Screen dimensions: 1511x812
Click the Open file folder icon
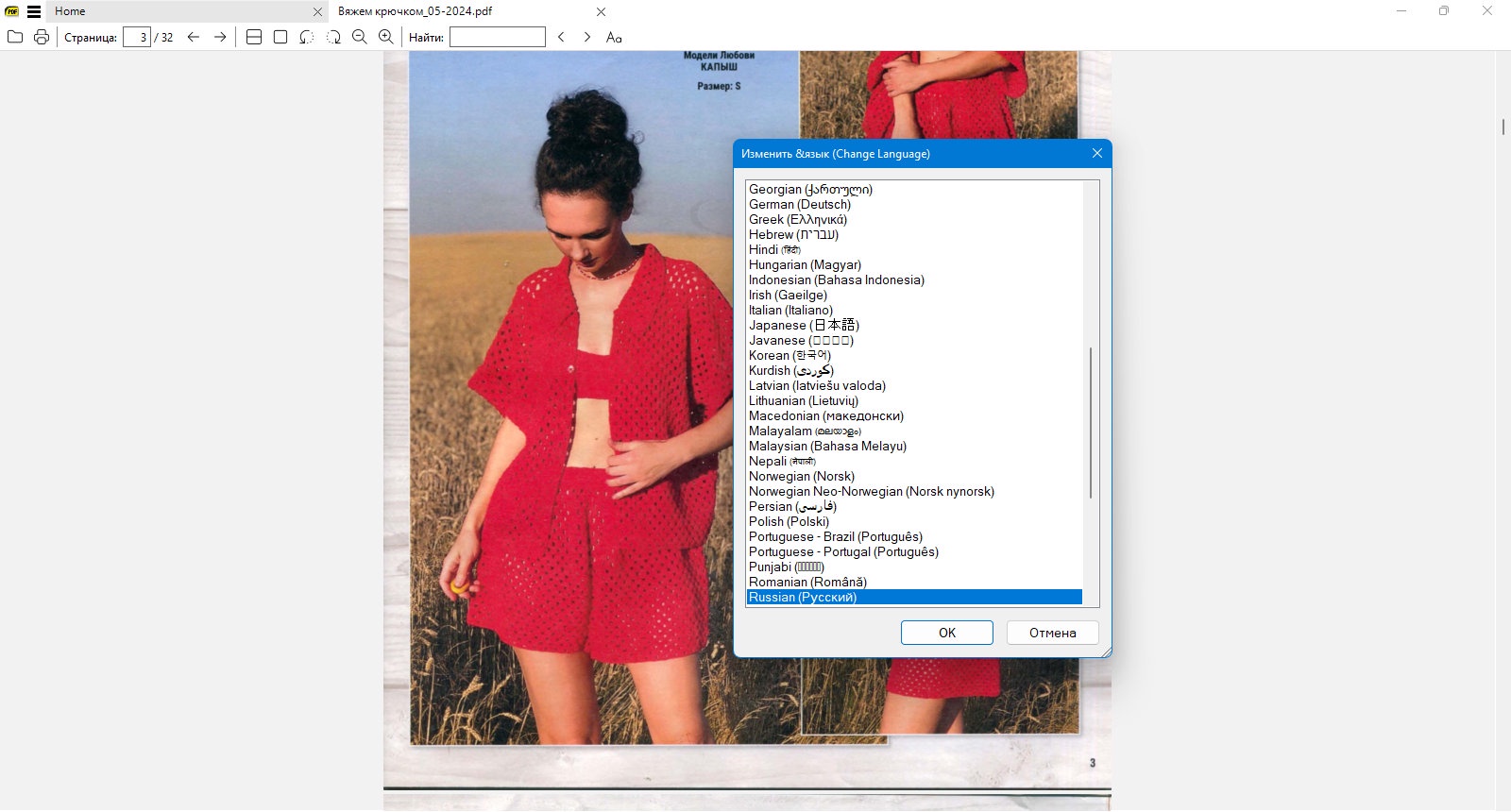[x=15, y=37]
